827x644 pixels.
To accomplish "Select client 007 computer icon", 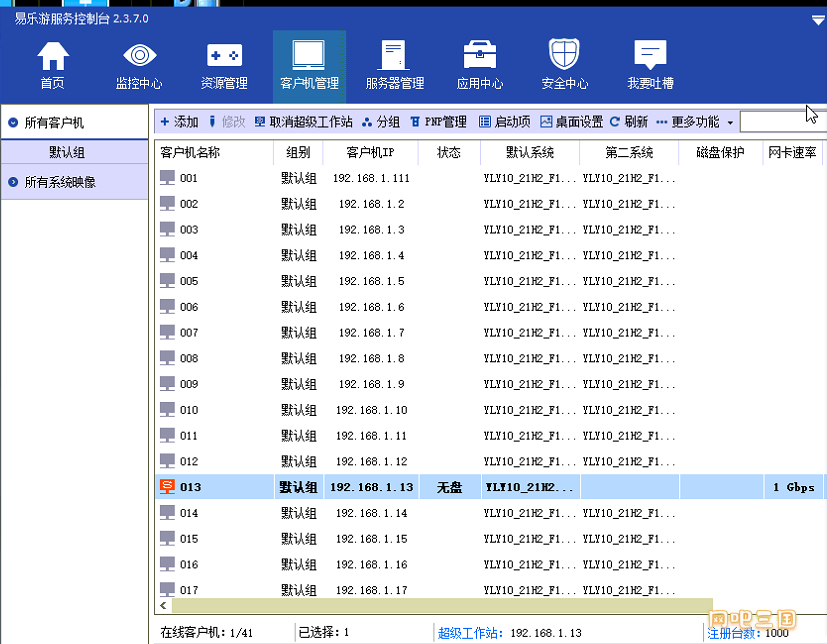I will [x=167, y=333].
